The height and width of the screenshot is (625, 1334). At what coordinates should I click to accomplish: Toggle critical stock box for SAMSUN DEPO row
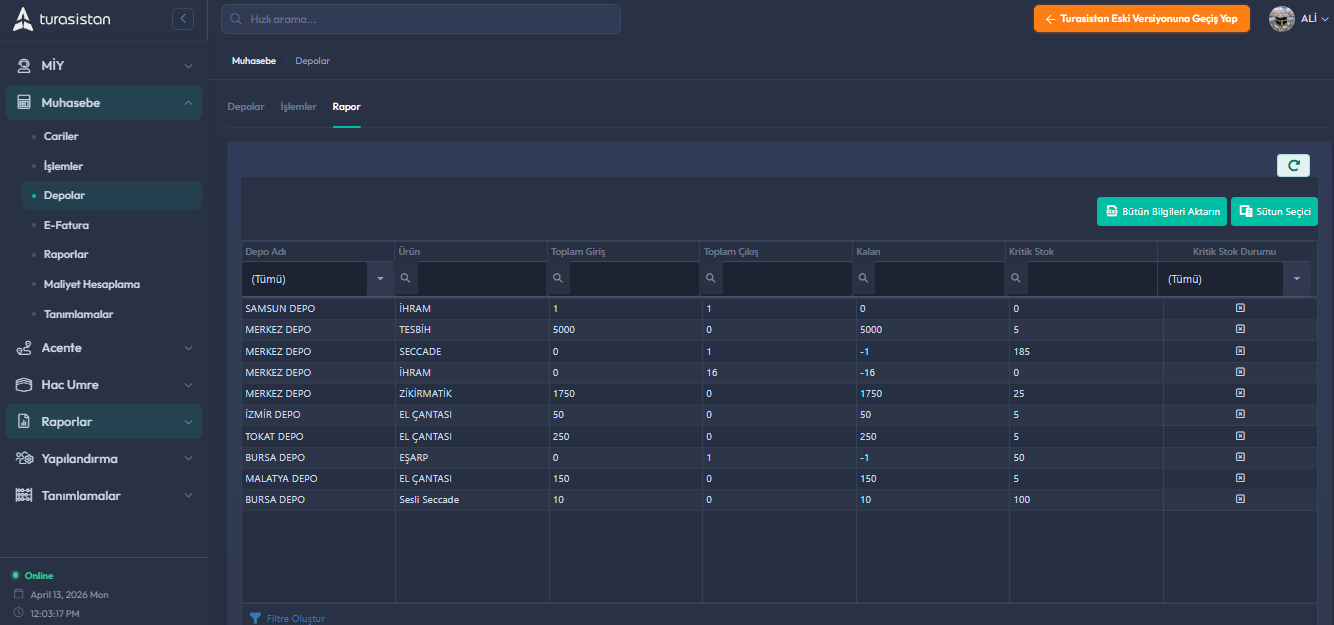click(x=1240, y=308)
